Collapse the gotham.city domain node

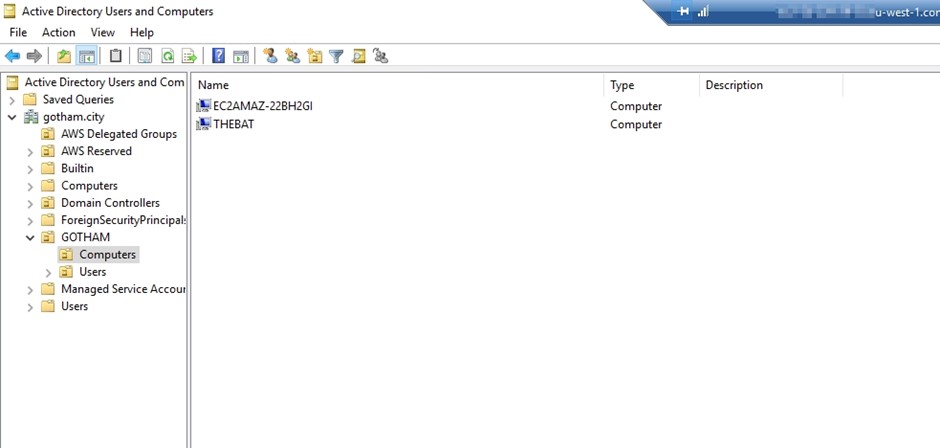click(12, 118)
